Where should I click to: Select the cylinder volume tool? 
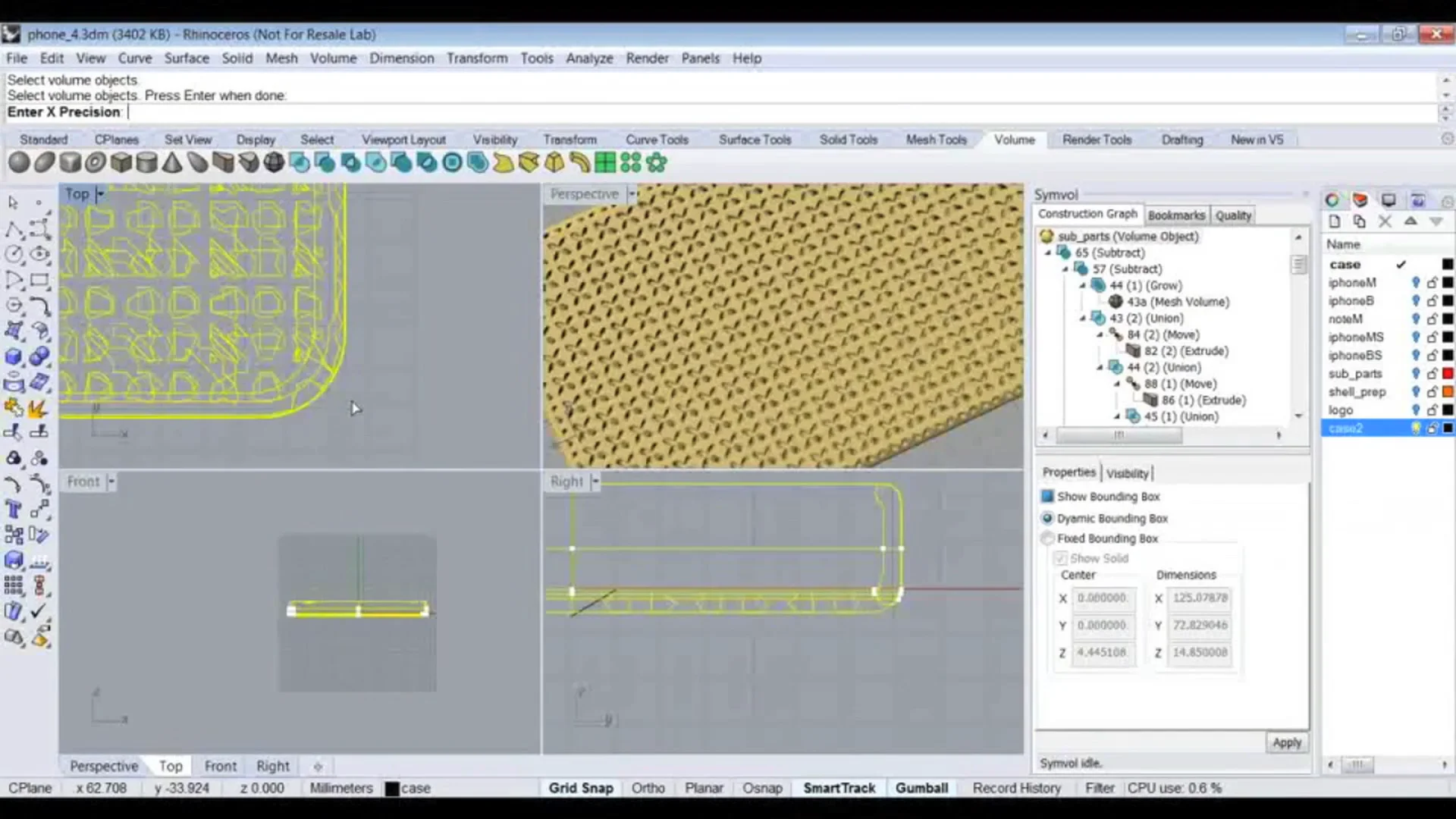coord(146,162)
